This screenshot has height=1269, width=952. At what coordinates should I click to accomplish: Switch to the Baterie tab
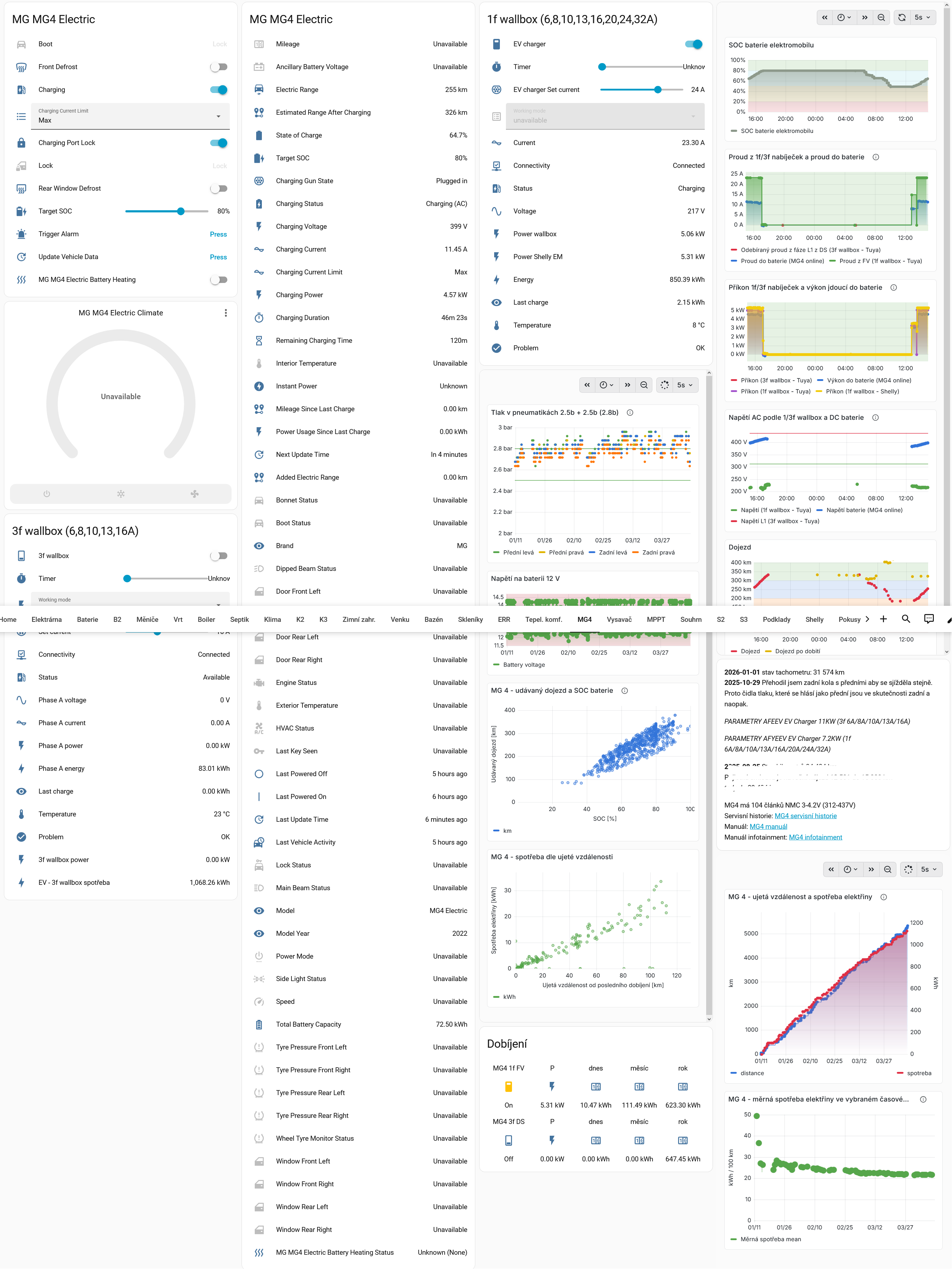[x=87, y=620]
